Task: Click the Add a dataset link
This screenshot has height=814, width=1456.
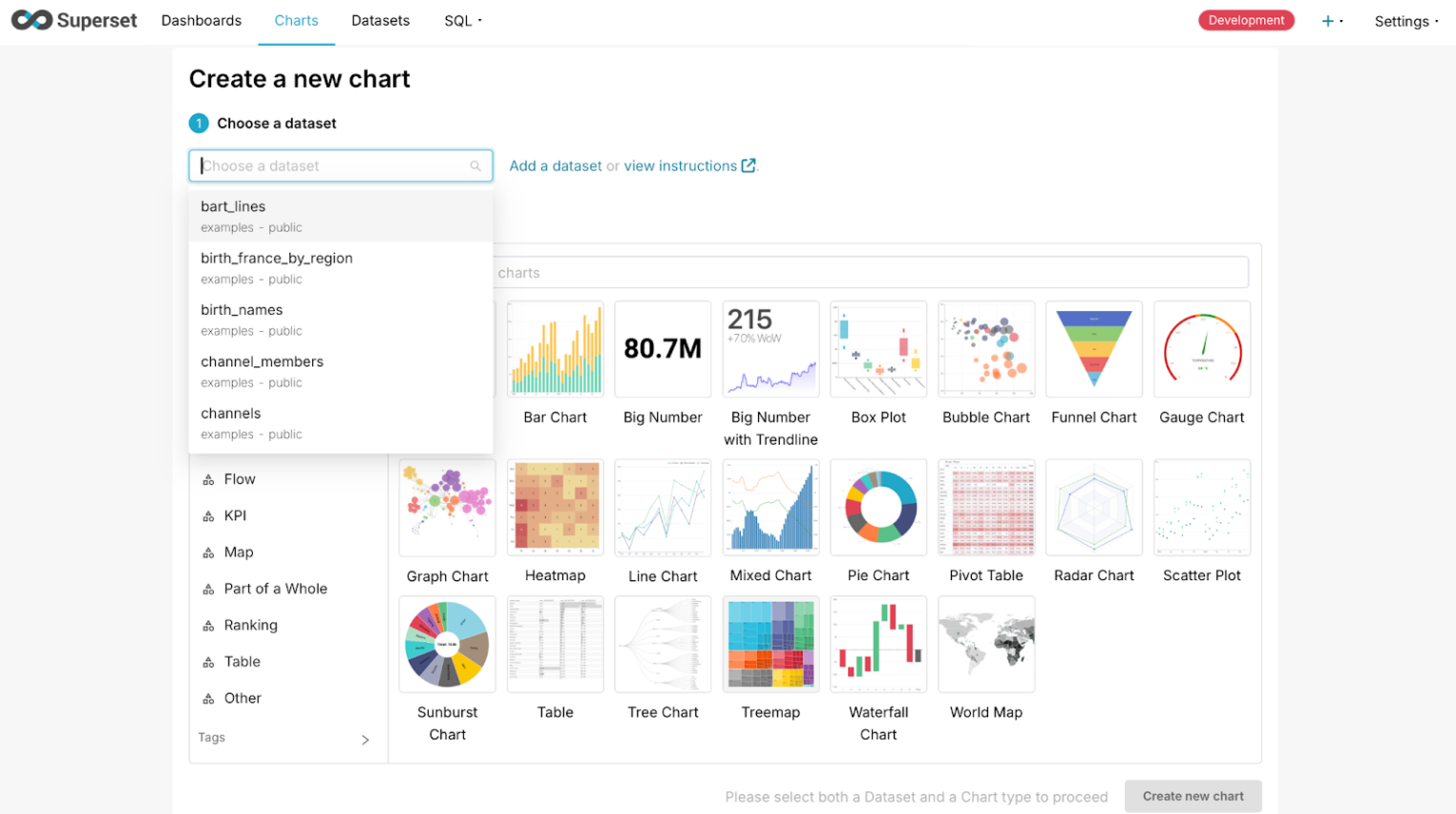Action: pyautogui.click(x=556, y=165)
